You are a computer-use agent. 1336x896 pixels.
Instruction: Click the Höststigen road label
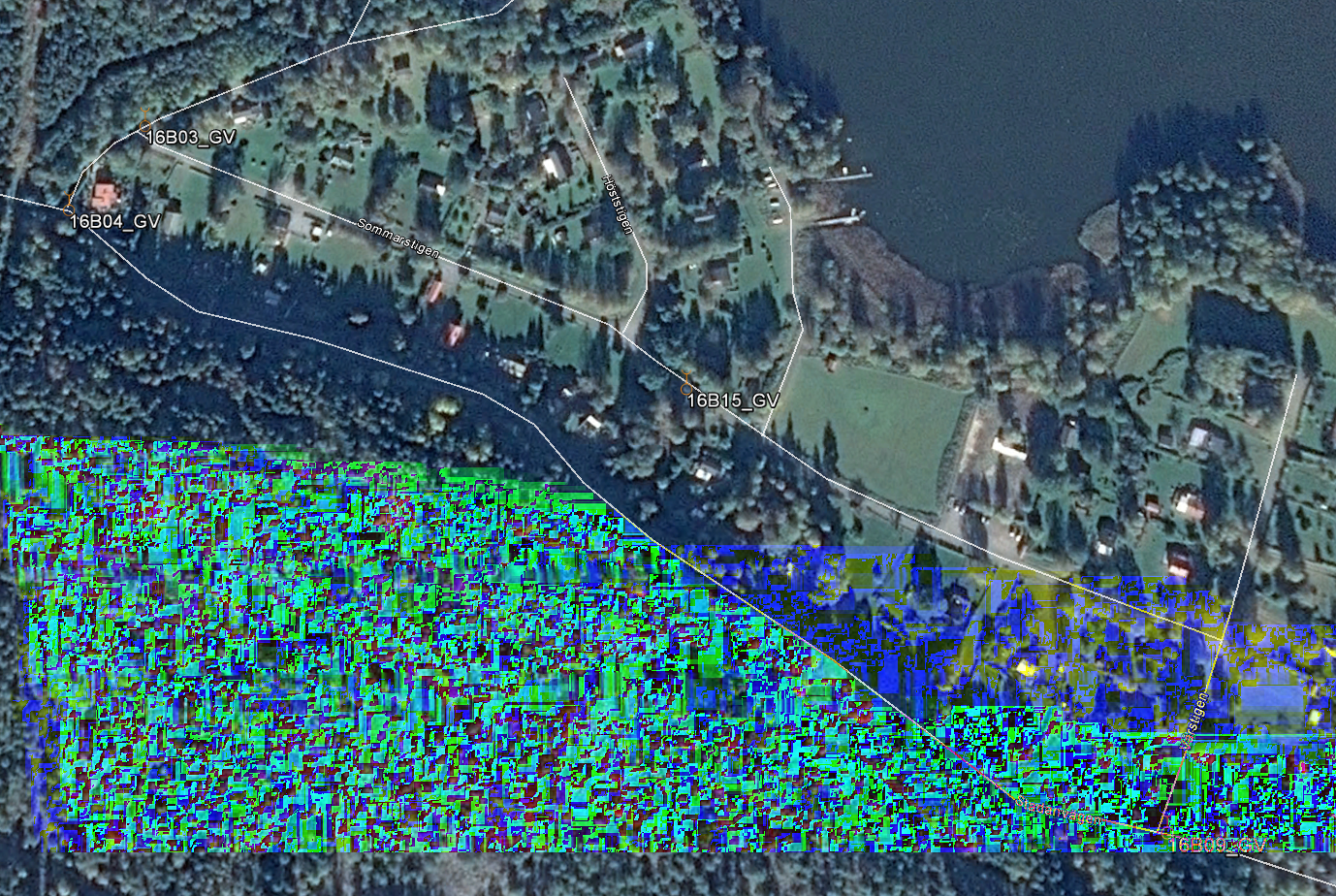(x=618, y=205)
